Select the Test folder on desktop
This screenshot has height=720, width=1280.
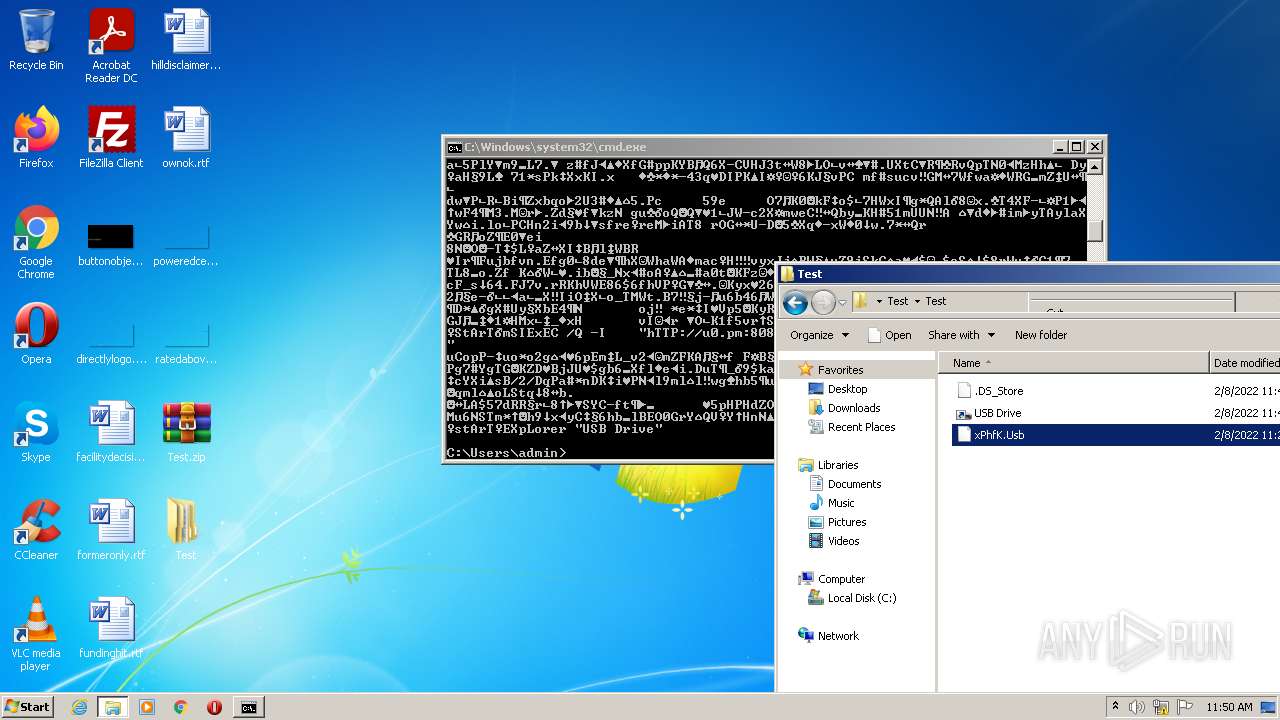click(186, 530)
